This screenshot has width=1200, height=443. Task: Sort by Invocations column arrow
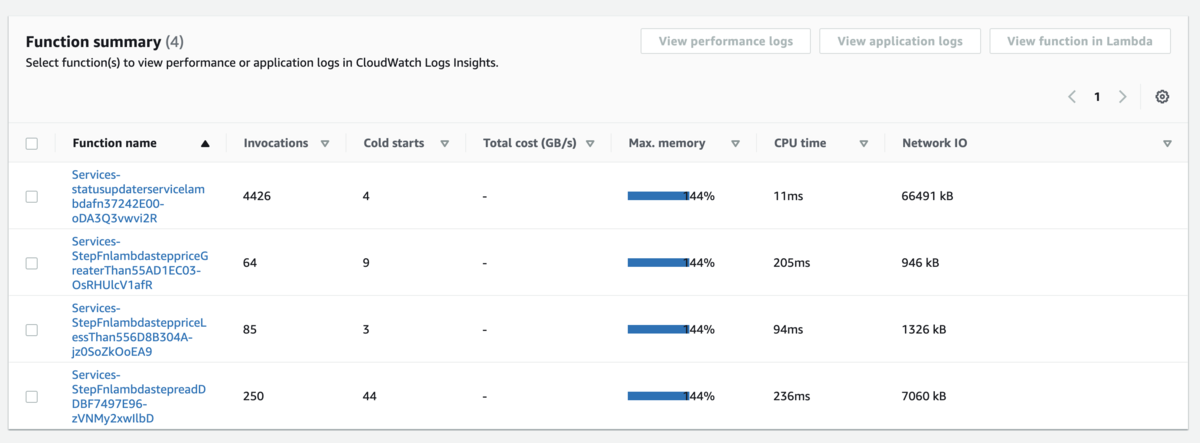coord(325,144)
